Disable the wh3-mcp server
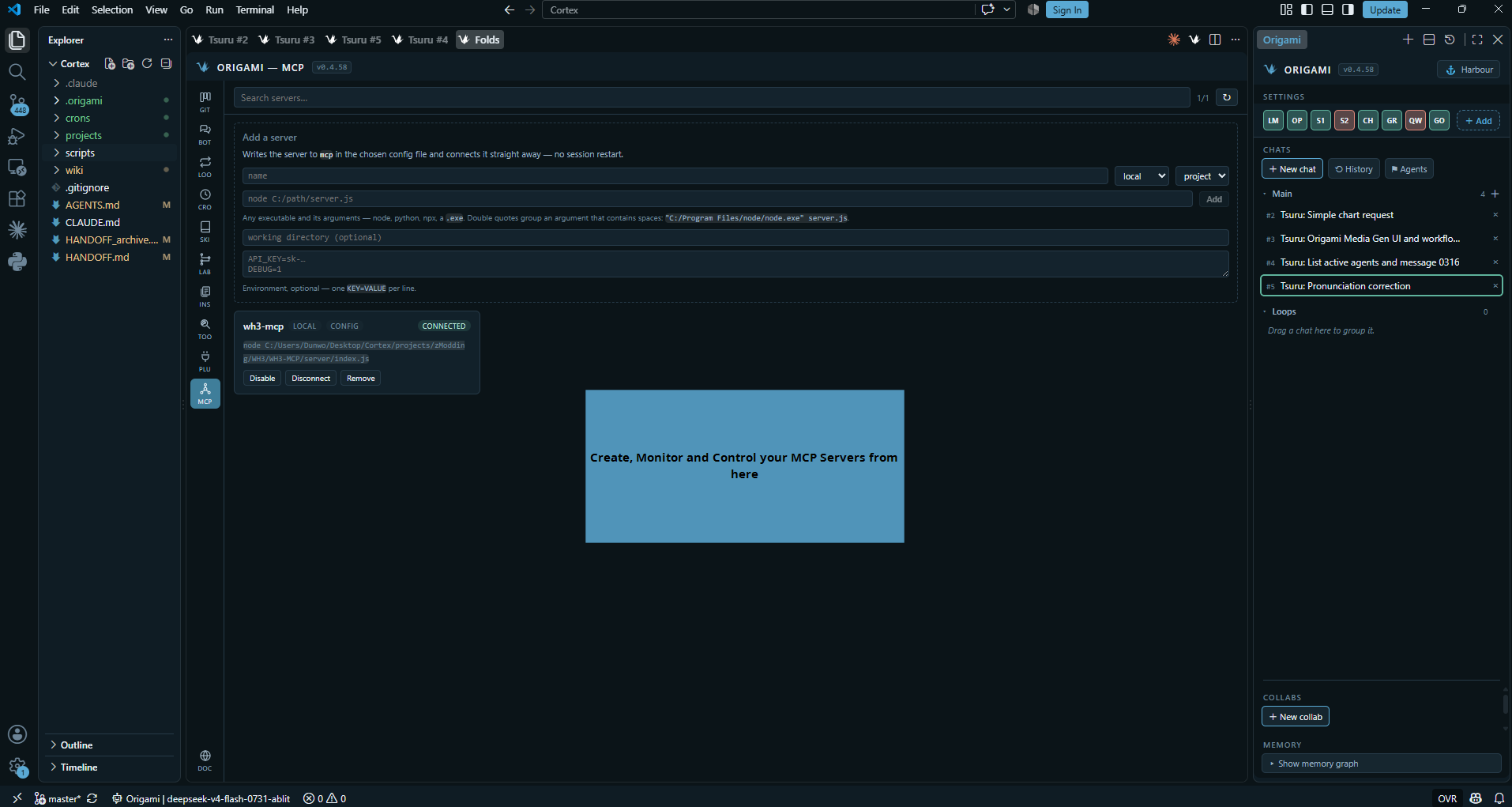This screenshot has width=1512, height=807. coord(262,379)
